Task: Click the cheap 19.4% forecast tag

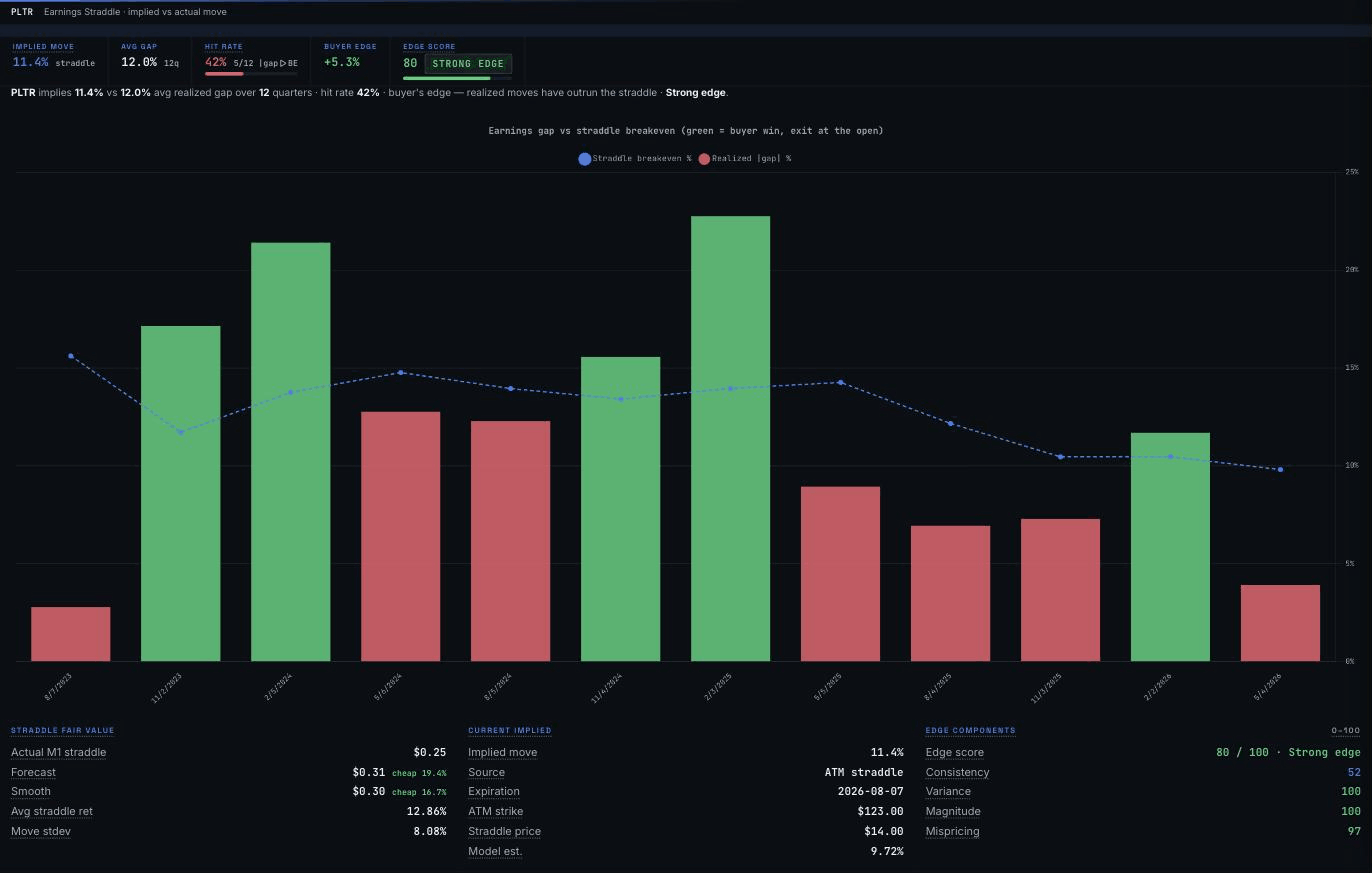Action: click(x=419, y=773)
